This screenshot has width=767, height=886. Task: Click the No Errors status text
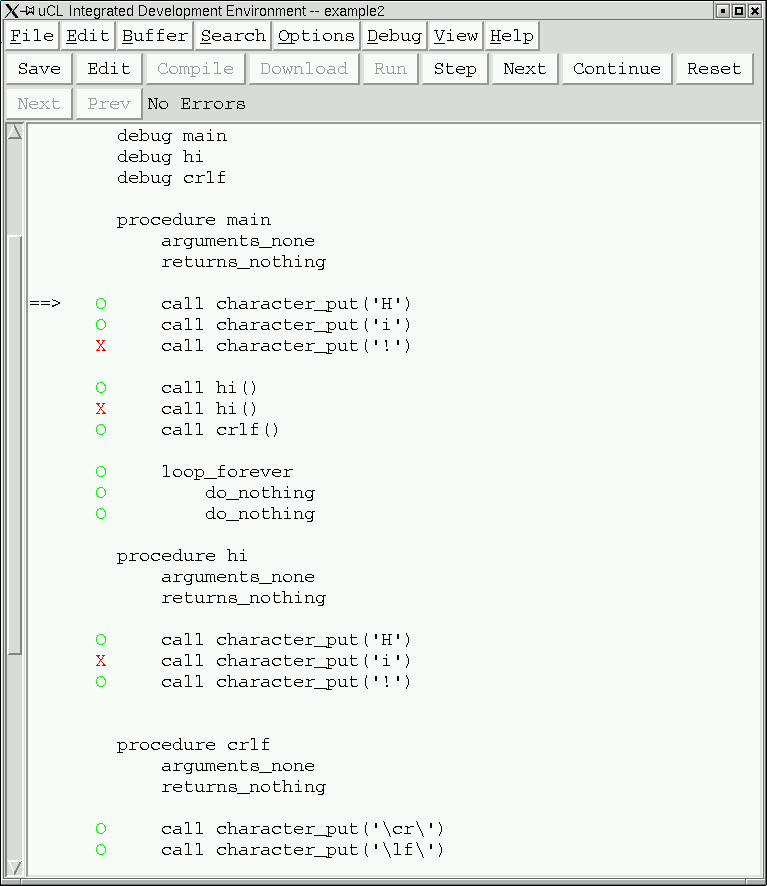point(196,104)
